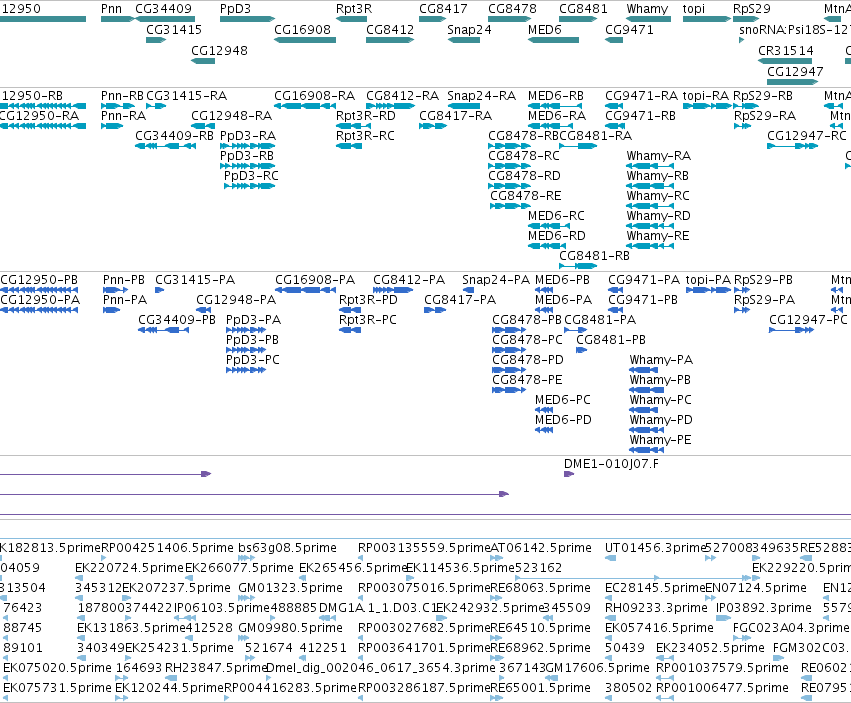851x703 pixels.
Task: Open the Rpt3R gene feature
Action: (352, 19)
